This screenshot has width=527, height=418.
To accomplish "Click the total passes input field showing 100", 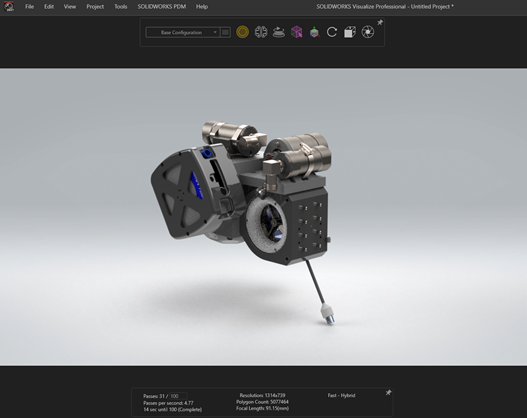I will (178, 396).
